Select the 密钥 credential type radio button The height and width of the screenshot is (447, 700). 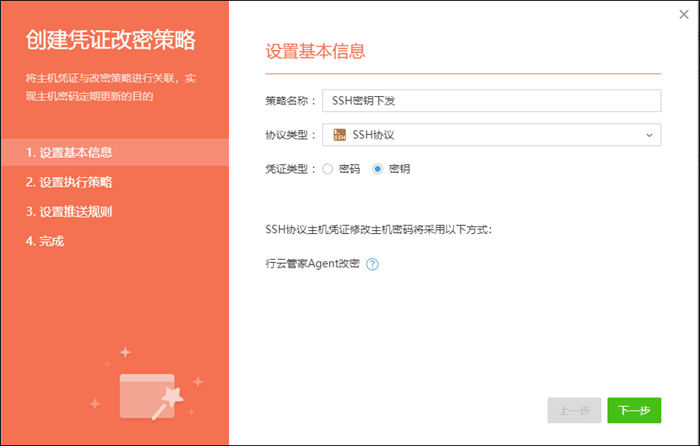(x=377, y=169)
